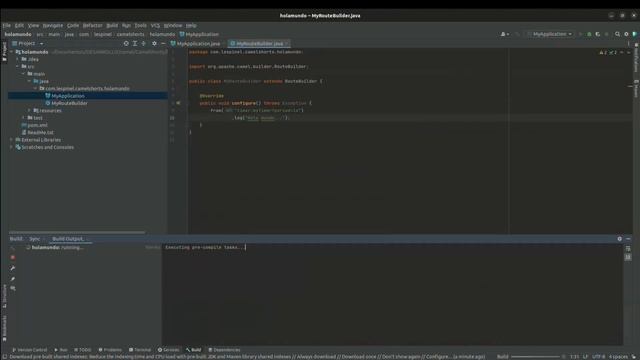Open the Maven side stripe button
This screenshot has height=360, width=640.
636,88
